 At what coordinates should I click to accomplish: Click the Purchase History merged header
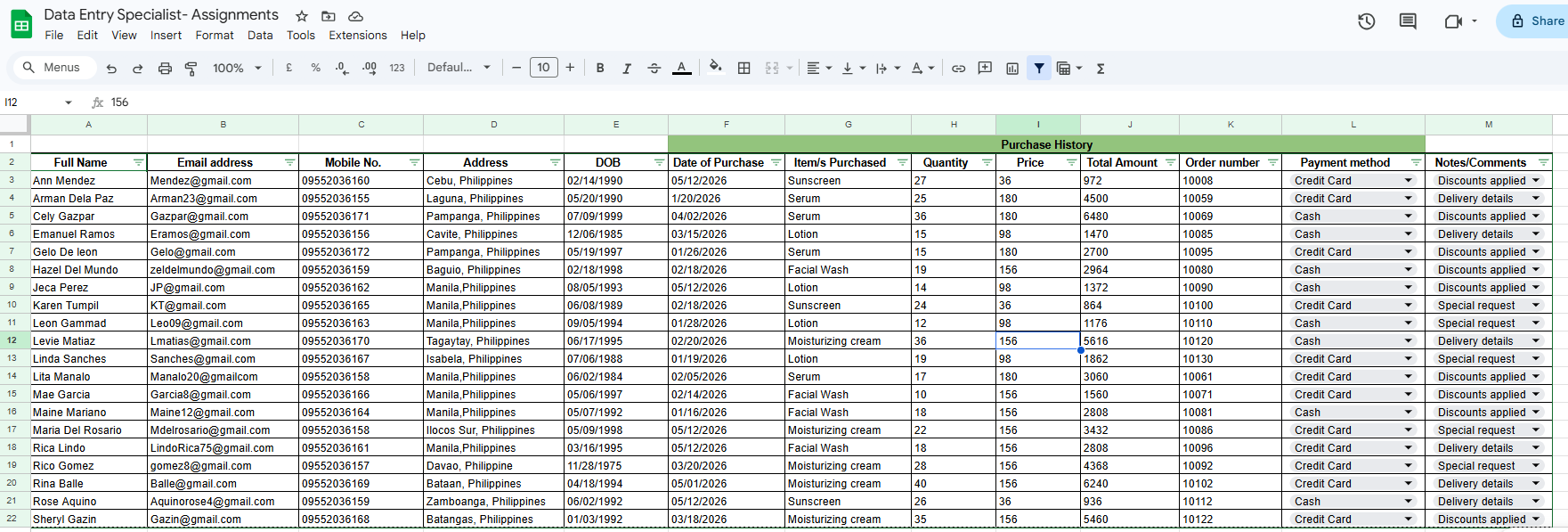(x=1046, y=144)
